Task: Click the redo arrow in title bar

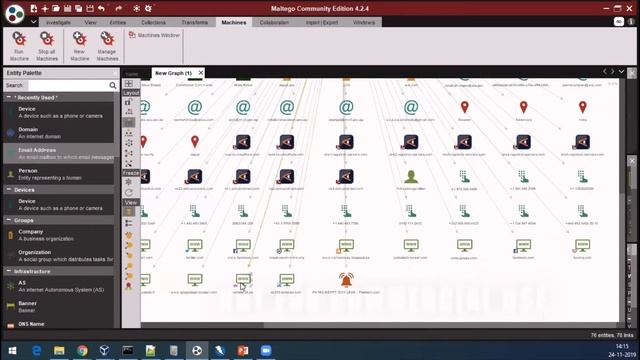Action: pyautogui.click(x=118, y=8)
